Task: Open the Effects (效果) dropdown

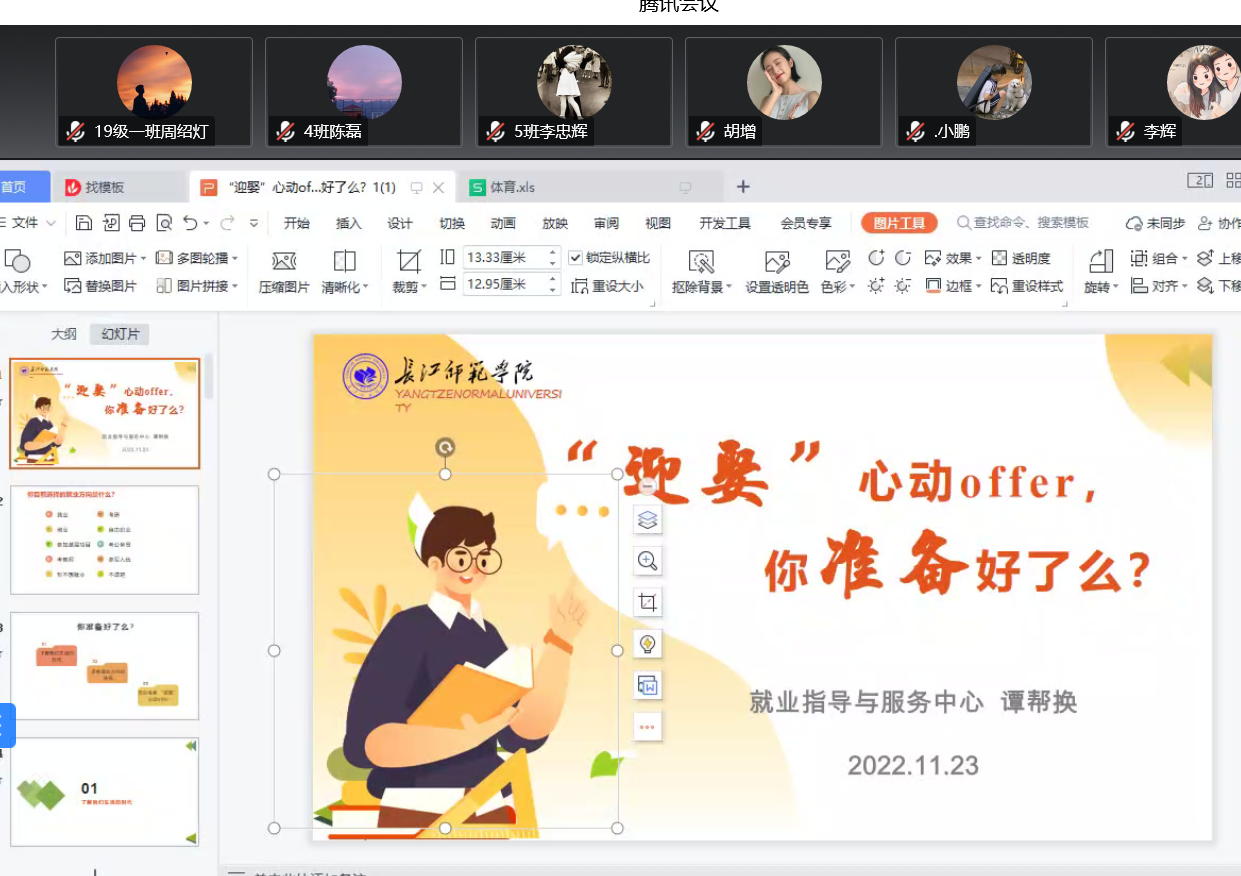Action: 953,258
